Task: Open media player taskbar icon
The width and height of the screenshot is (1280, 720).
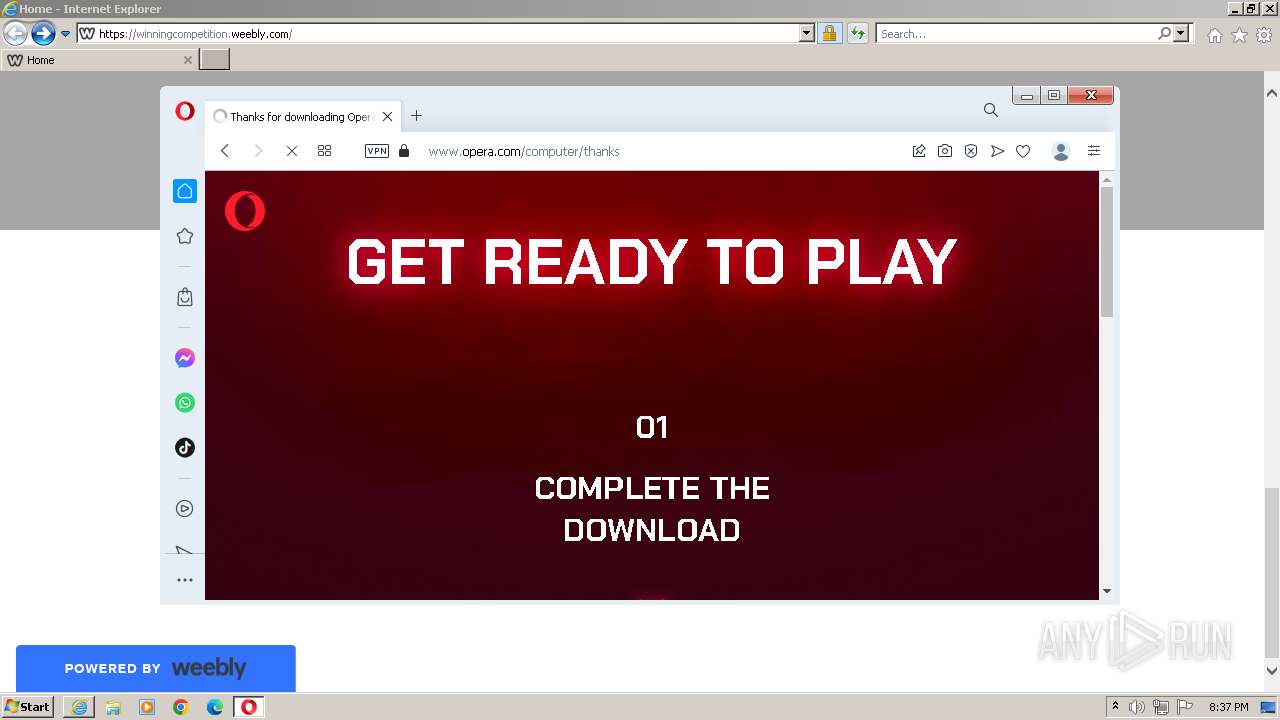Action: tap(147, 707)
